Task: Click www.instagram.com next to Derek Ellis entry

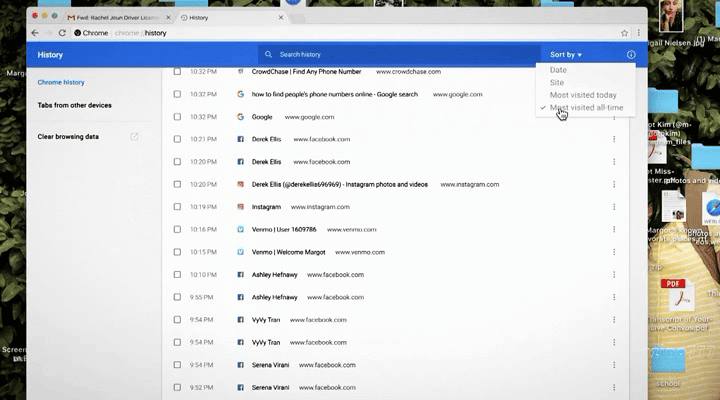Action: 470,184
